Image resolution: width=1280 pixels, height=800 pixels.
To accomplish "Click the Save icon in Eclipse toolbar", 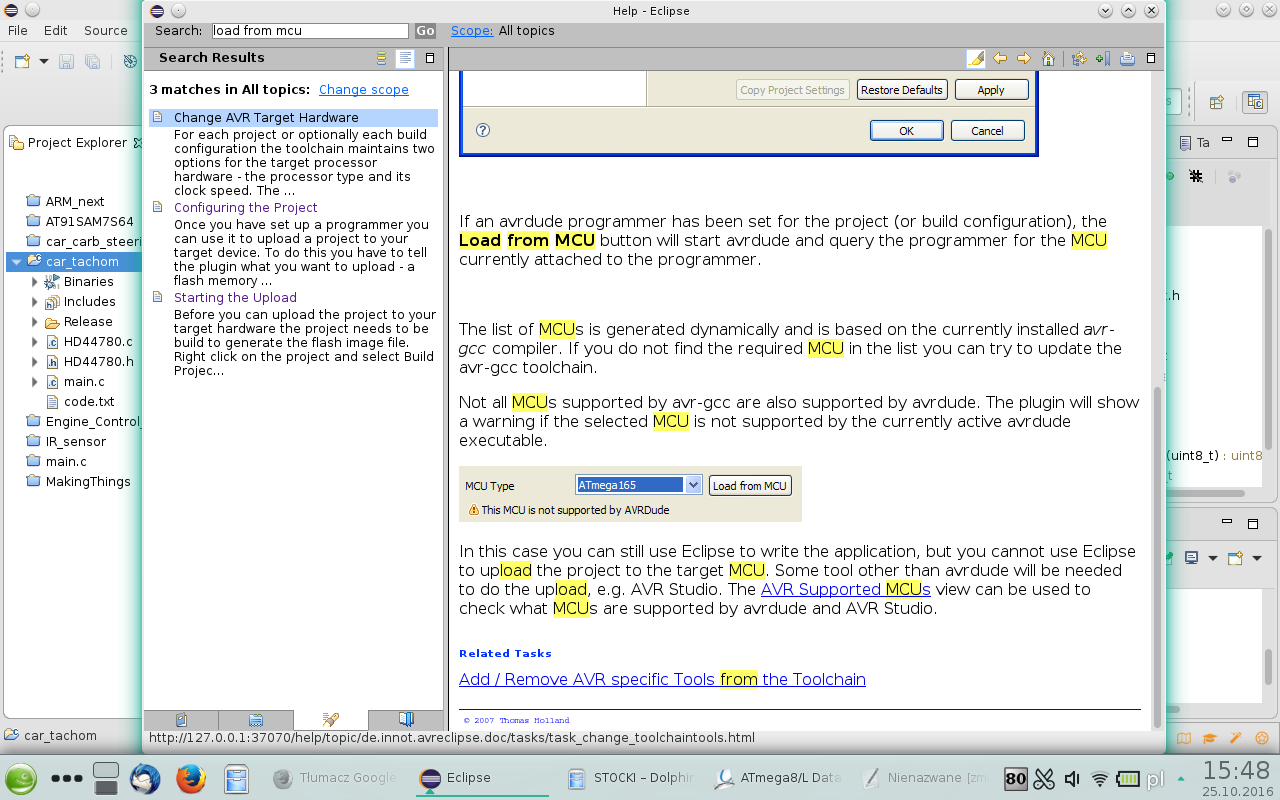I will click(x=67, y=62).
